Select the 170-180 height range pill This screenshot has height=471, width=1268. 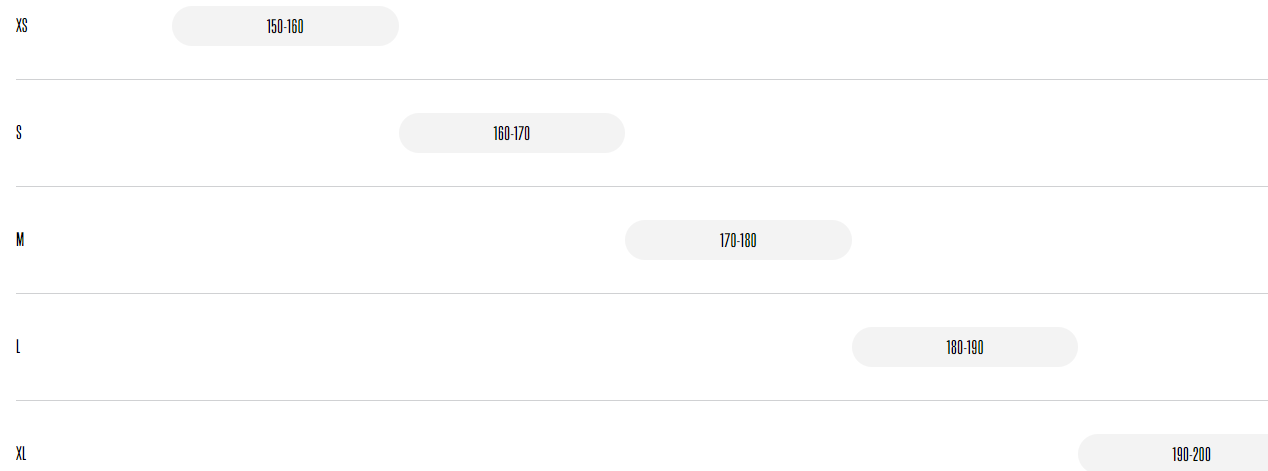738,240
